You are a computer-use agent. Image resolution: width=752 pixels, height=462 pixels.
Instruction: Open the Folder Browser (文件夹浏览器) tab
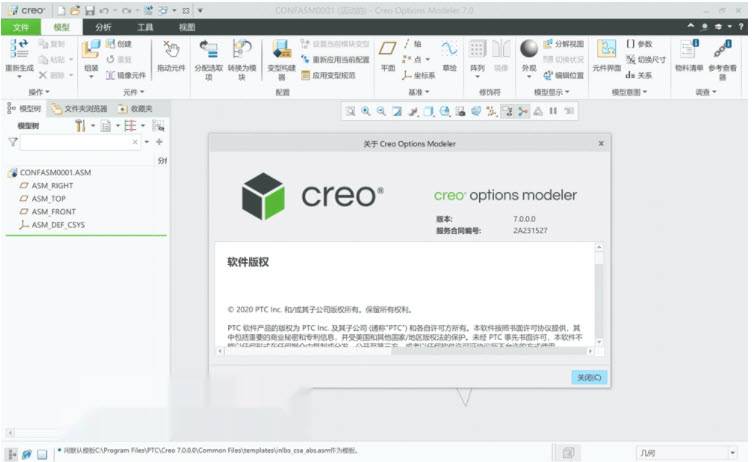click(x=80, y=109)
